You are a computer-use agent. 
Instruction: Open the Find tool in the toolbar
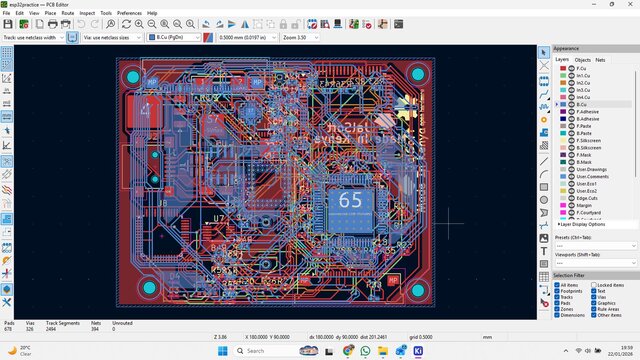pos(110,24)
